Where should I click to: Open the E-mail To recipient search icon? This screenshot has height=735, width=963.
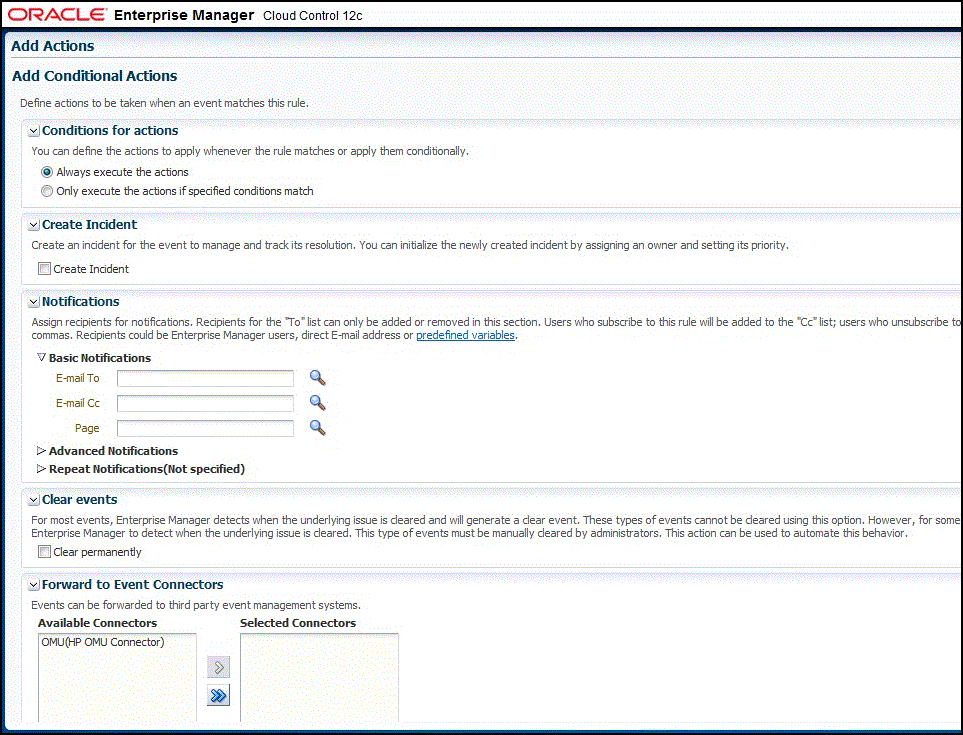point(317,378)
